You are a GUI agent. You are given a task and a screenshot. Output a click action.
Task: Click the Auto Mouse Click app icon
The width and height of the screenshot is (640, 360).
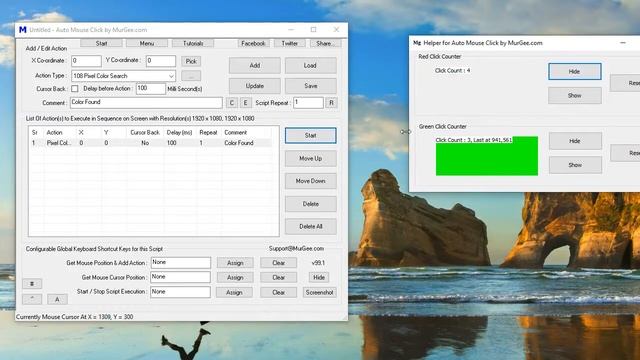(x=23, y=30)
